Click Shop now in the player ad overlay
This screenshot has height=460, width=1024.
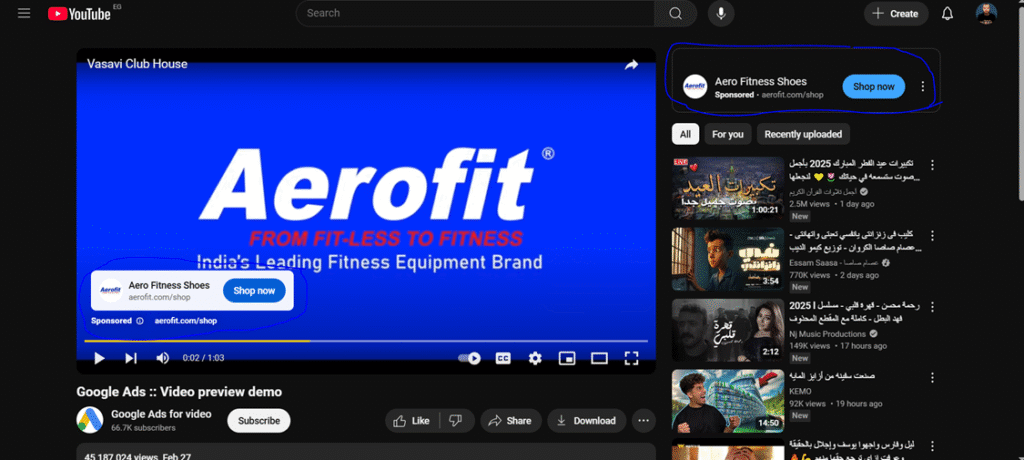[x=254, y=291]
